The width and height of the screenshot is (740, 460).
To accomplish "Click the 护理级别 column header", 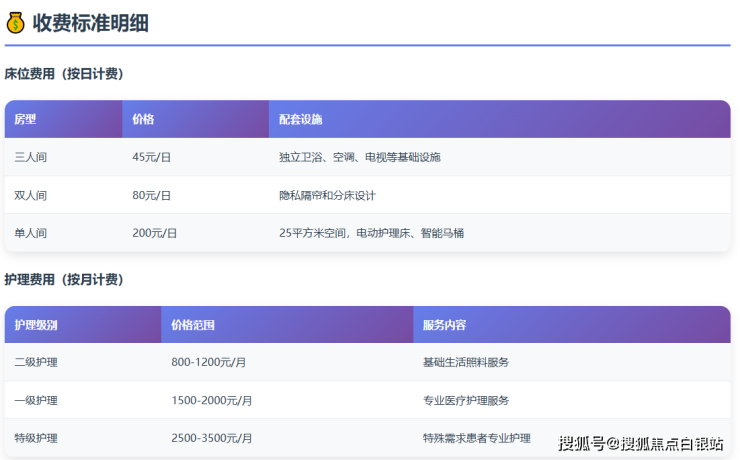I will click(x=36, y=325).
